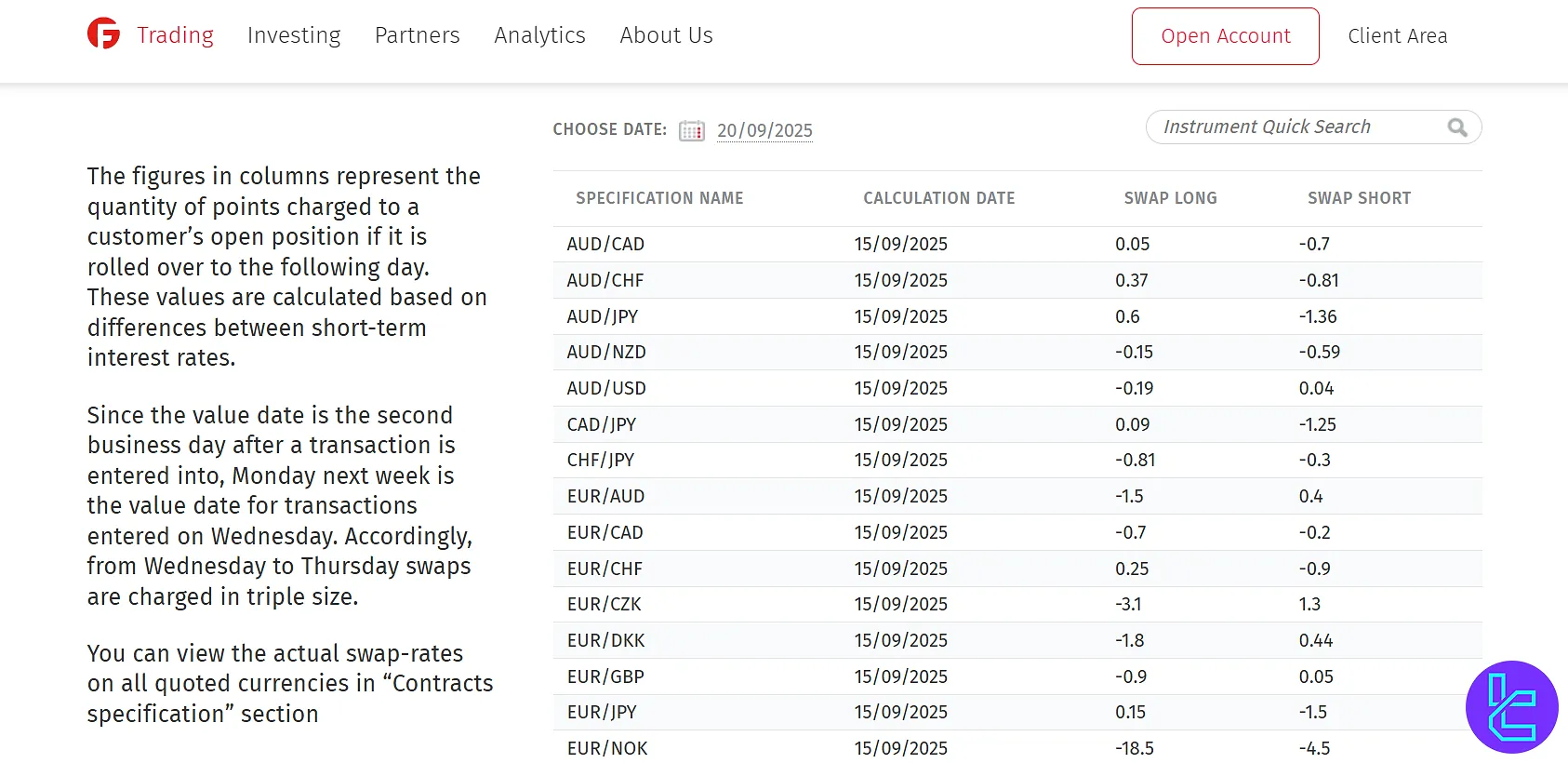
Task: Click the Open Account button
Action: [1225, 36]
